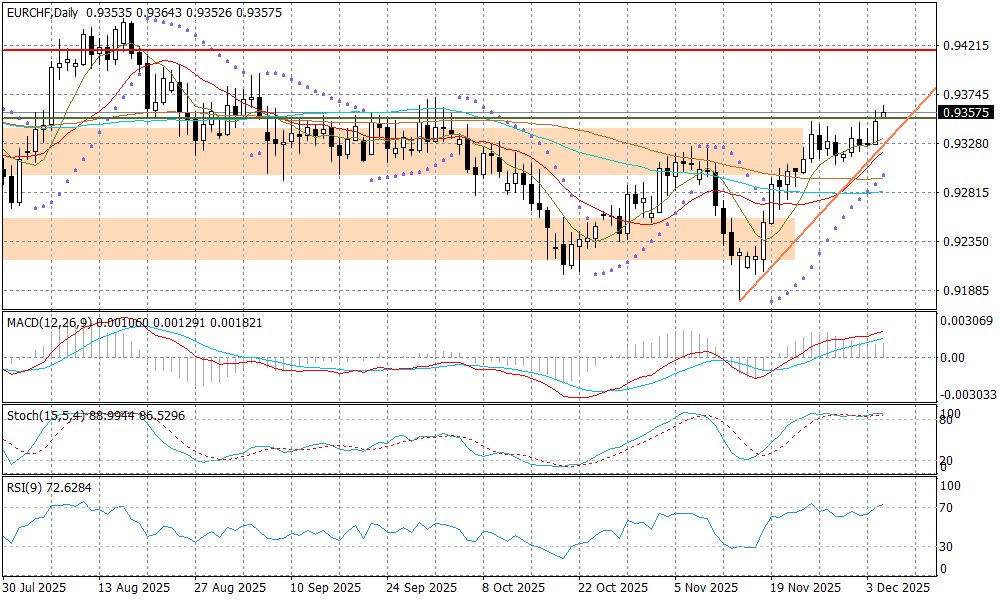Viewport: 1000px width, 600px height.
Task: Select the 0.92815 price axis label
Action: tap(965, 193)
